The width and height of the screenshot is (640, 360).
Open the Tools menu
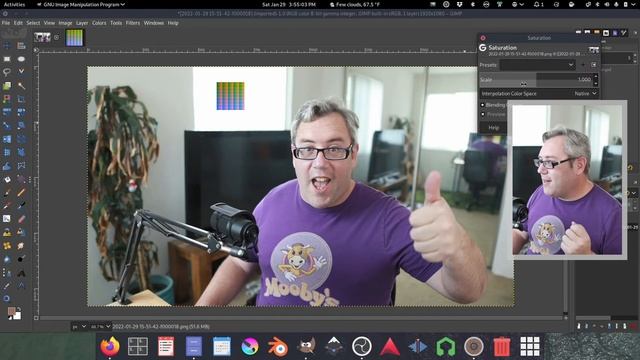tap(116, 23)
